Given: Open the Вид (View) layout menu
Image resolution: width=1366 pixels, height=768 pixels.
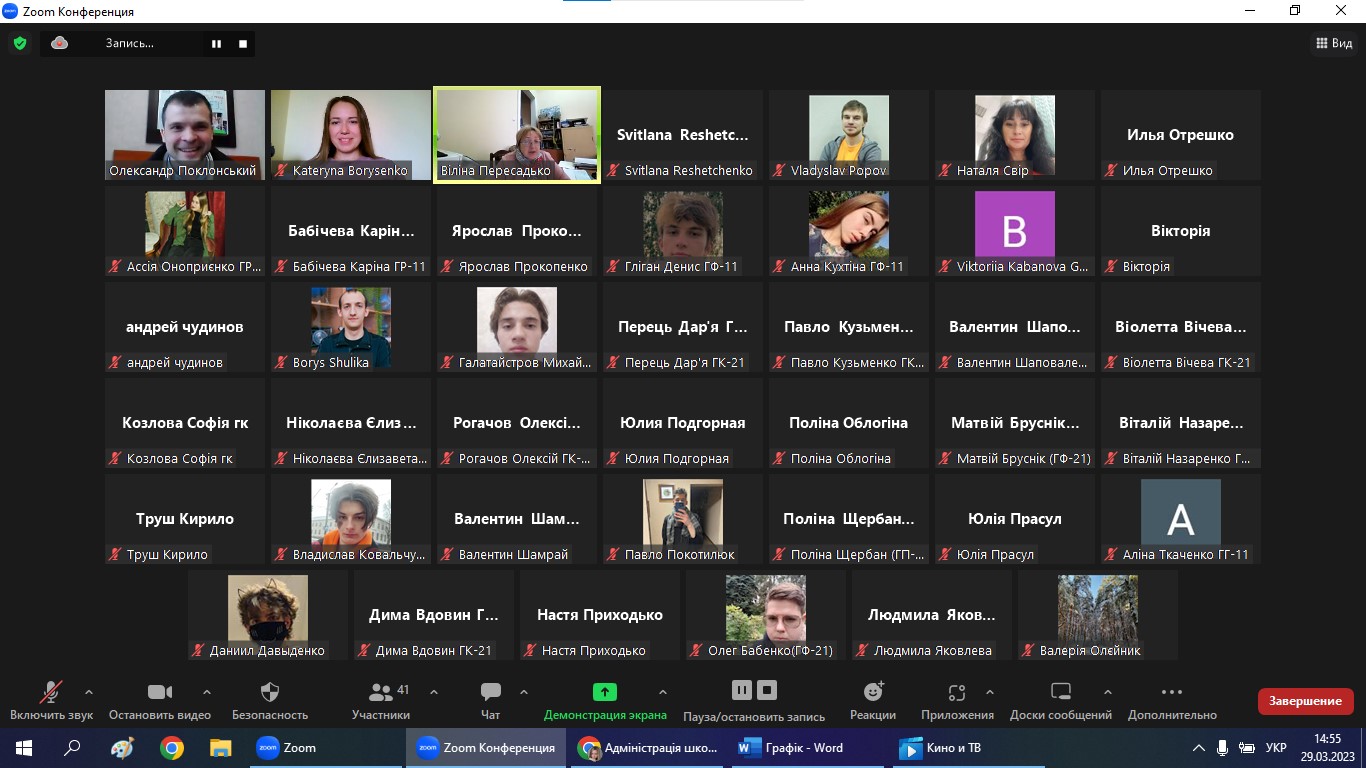Looking at the screenshot, I should coord(1333,43).
